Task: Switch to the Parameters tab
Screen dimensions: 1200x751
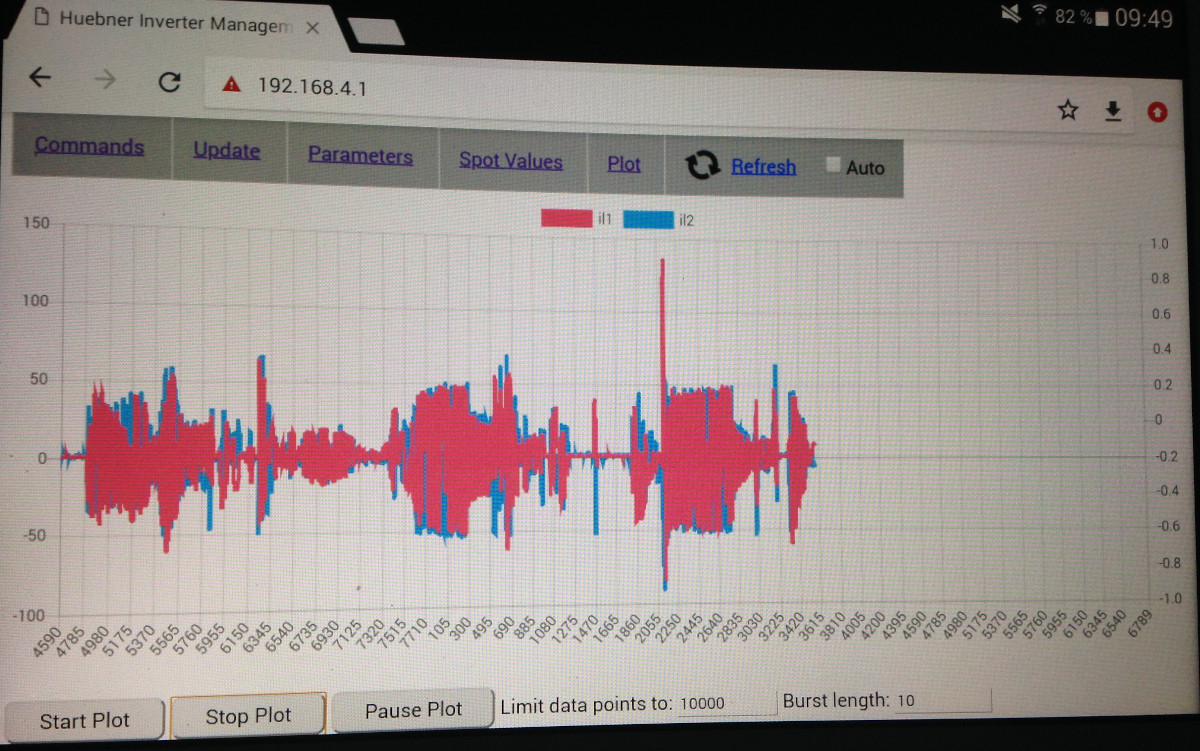Action: [x=360, y=155]
